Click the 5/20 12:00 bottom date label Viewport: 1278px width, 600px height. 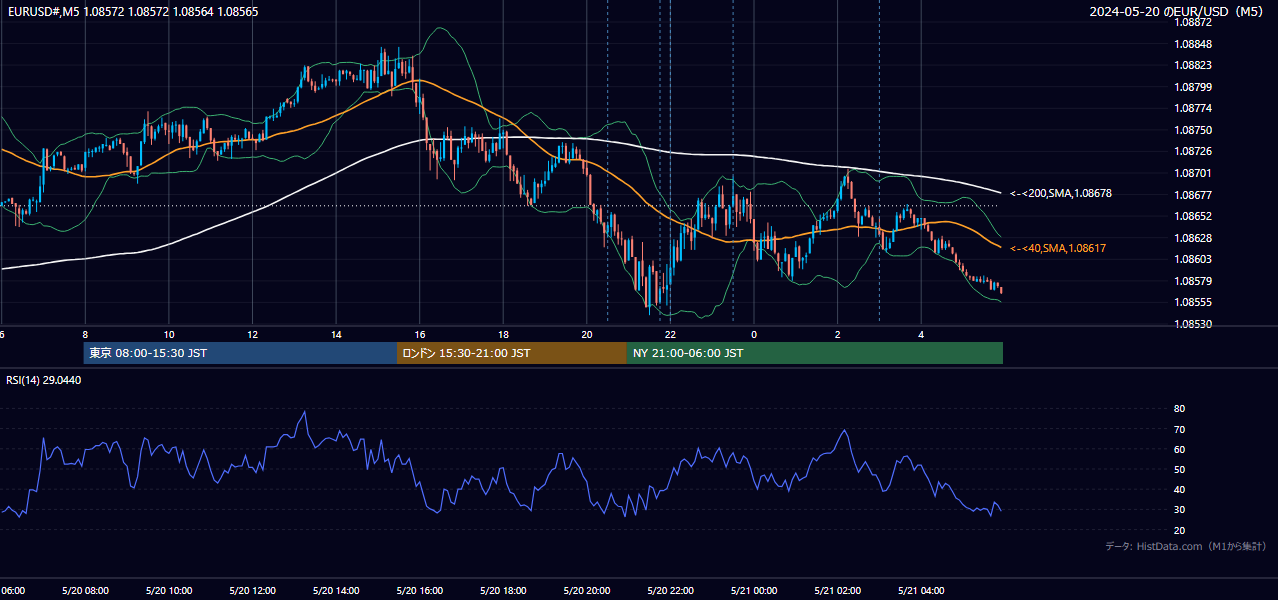(252, 591)
